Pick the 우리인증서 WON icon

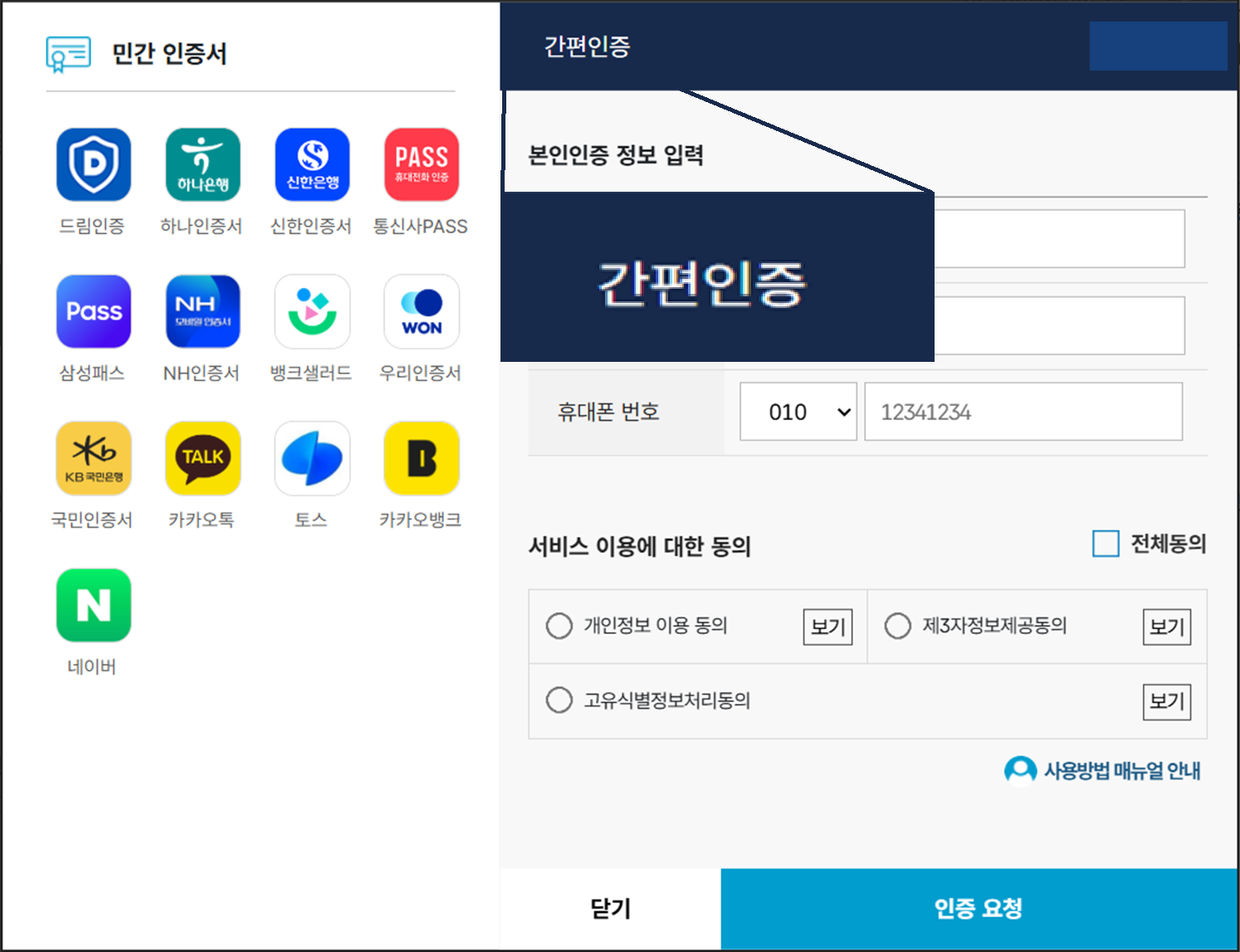(422, 311)
